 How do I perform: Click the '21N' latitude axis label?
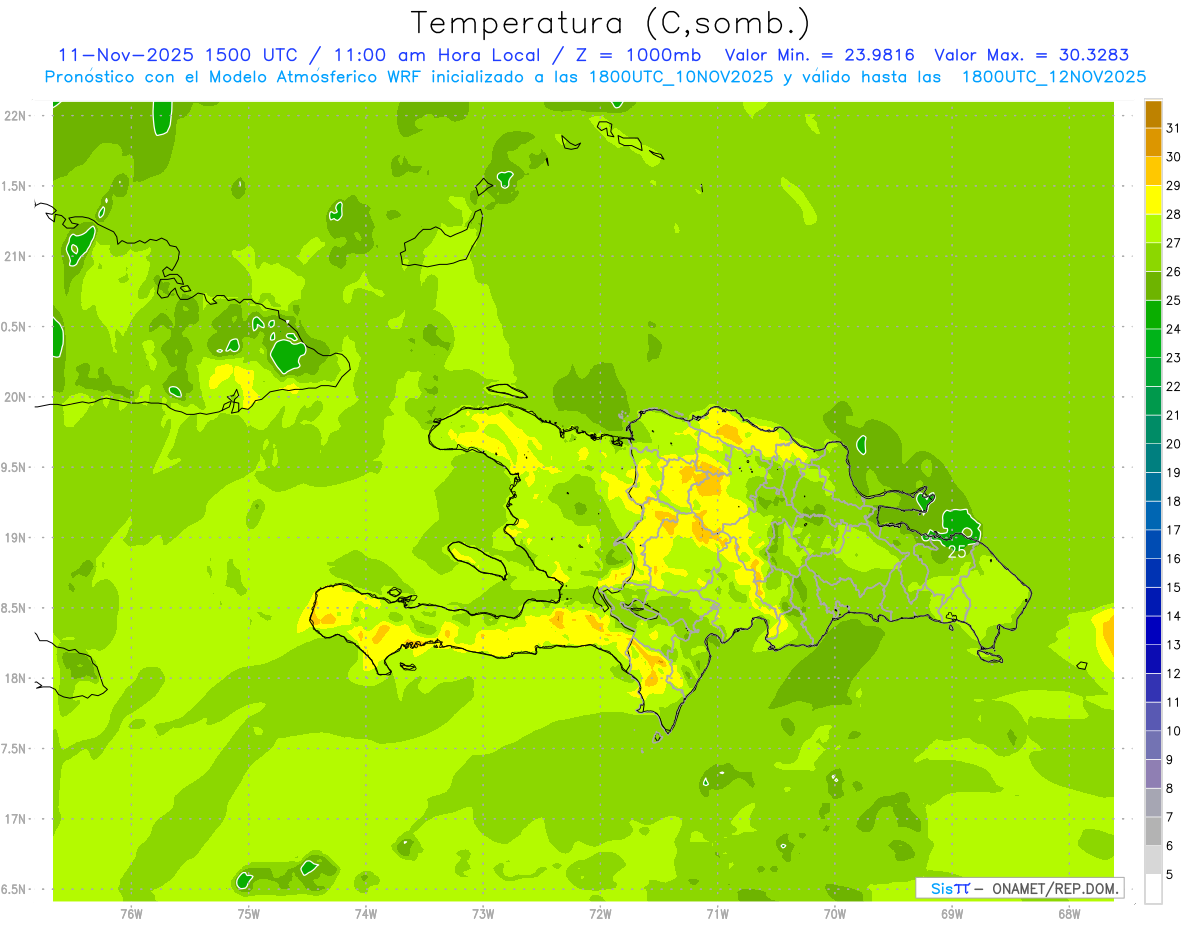(x=14, y=256)
